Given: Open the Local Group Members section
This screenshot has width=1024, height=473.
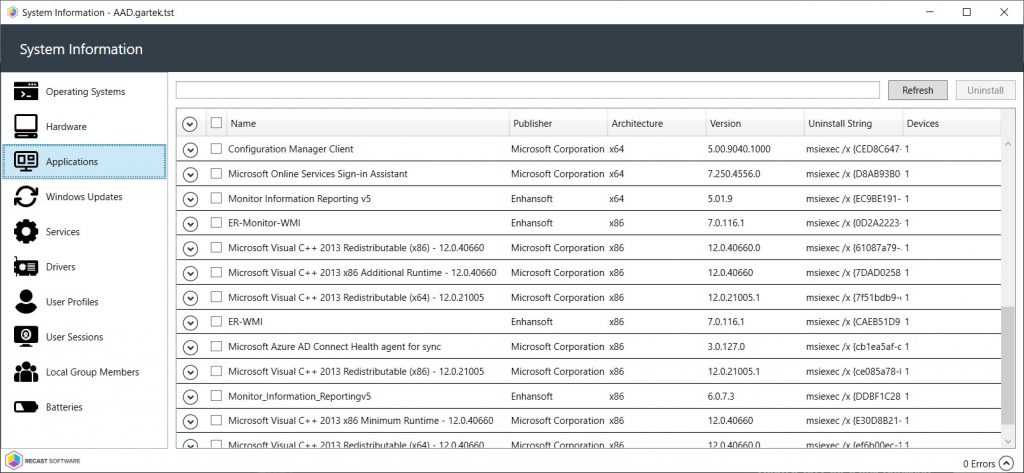Looking at the screenshot, I should (84, 372).
